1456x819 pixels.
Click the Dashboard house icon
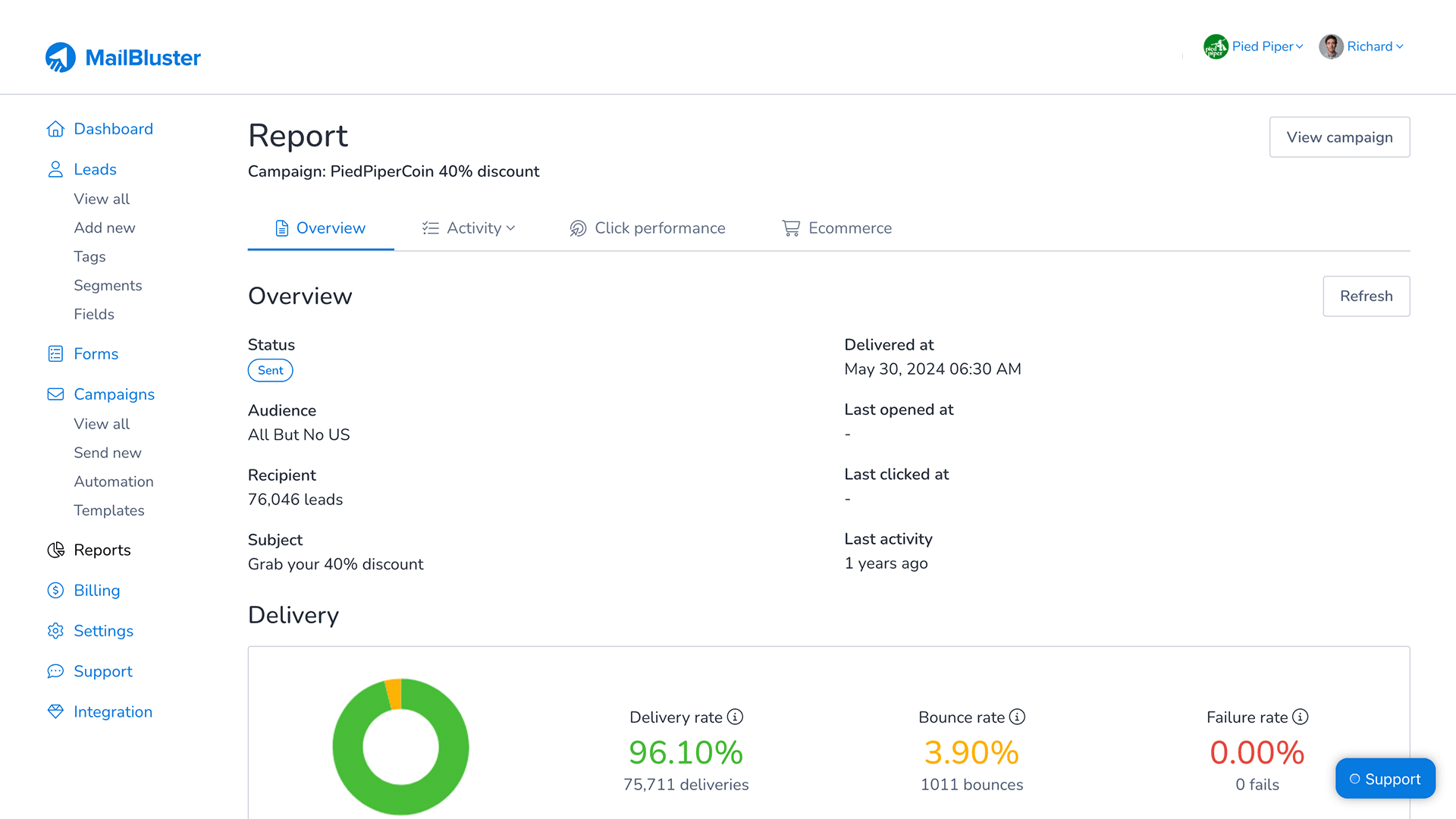[55, 129]
